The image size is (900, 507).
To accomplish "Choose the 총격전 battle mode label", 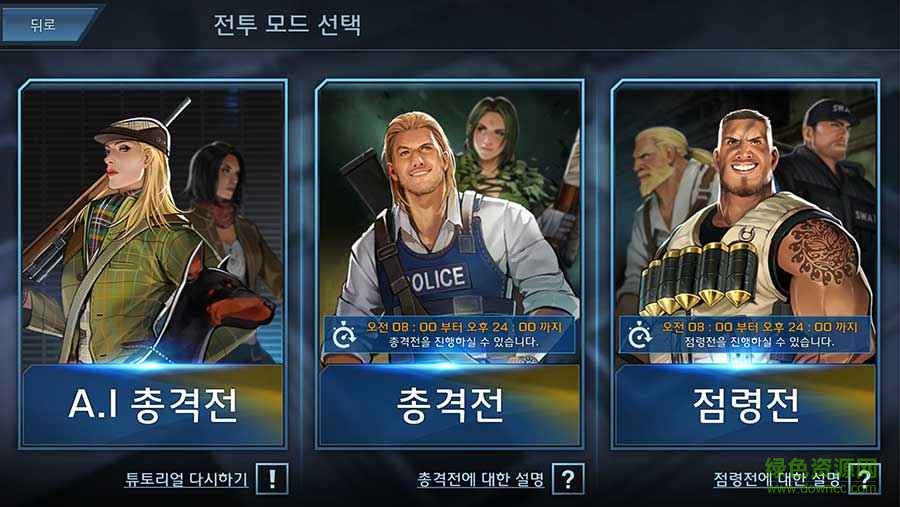I will click(x=450, y=404).
